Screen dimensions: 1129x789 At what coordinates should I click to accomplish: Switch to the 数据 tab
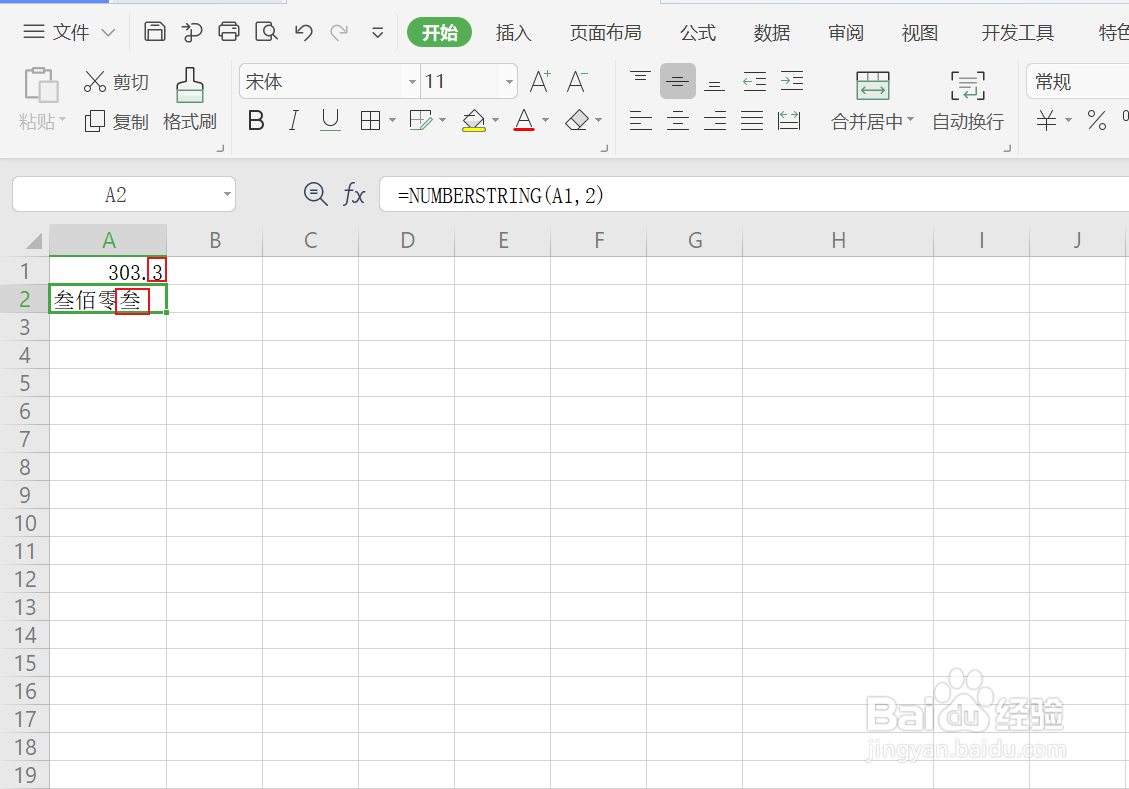[772, 32]
